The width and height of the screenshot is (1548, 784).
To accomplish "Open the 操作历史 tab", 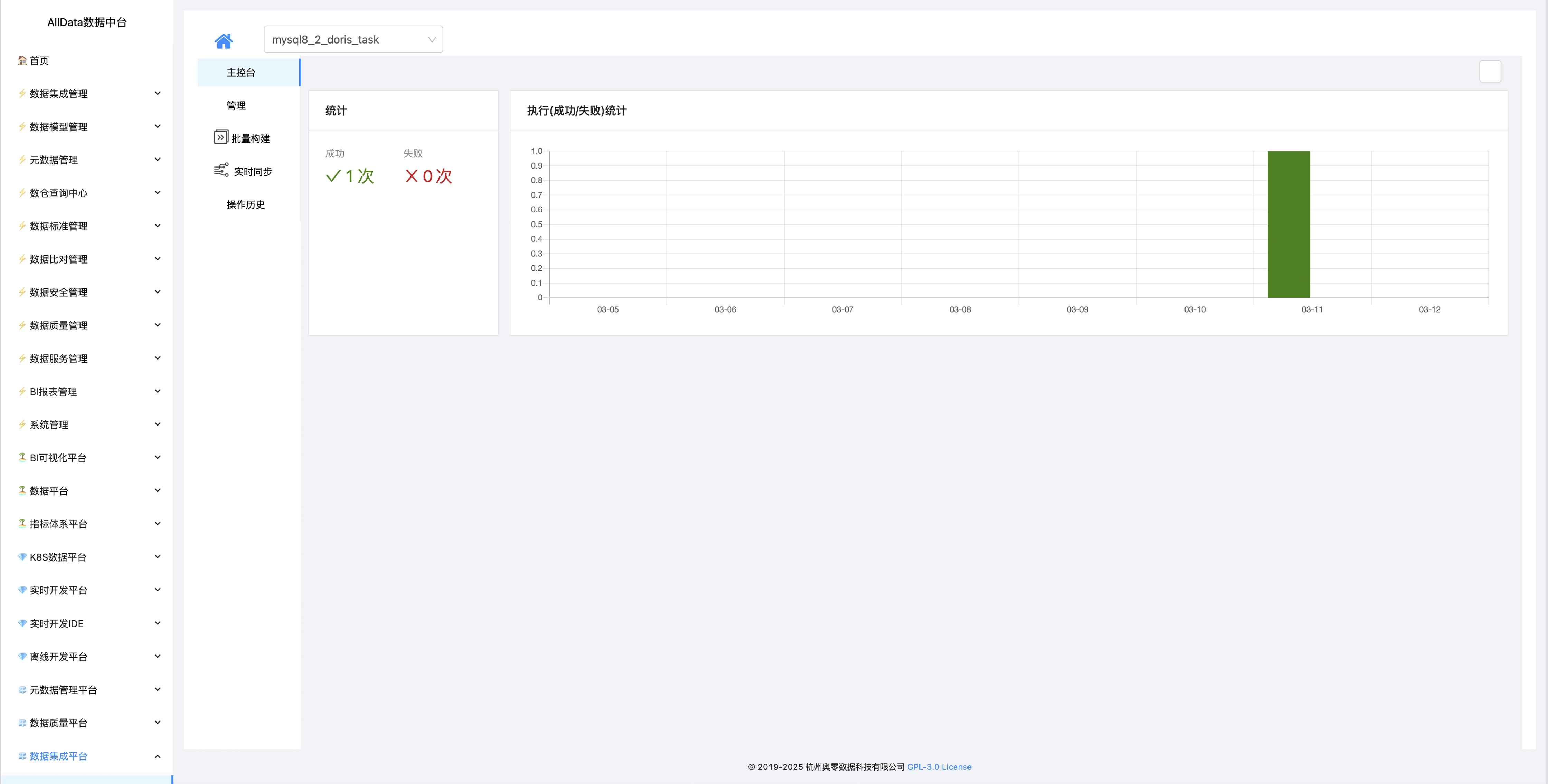I will click(x=245, y=204).
